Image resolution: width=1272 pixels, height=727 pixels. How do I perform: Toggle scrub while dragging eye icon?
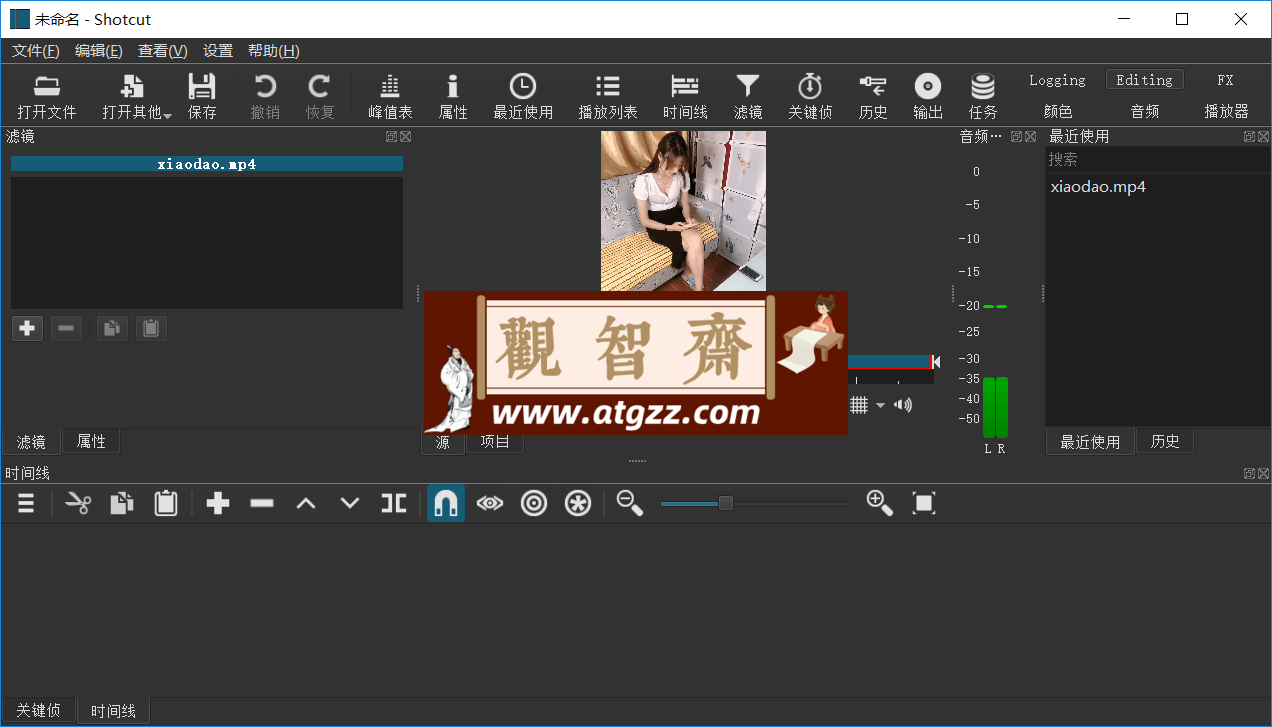490,503
